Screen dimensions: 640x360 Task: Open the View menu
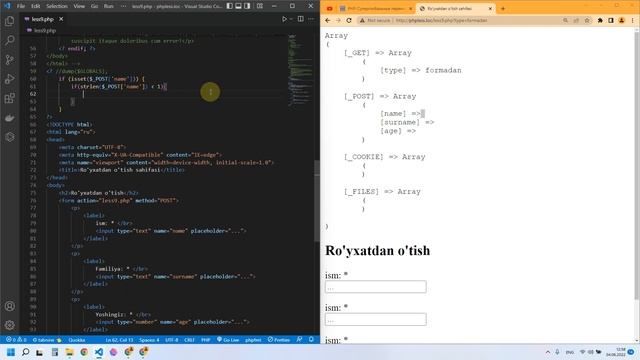[79, 6]
